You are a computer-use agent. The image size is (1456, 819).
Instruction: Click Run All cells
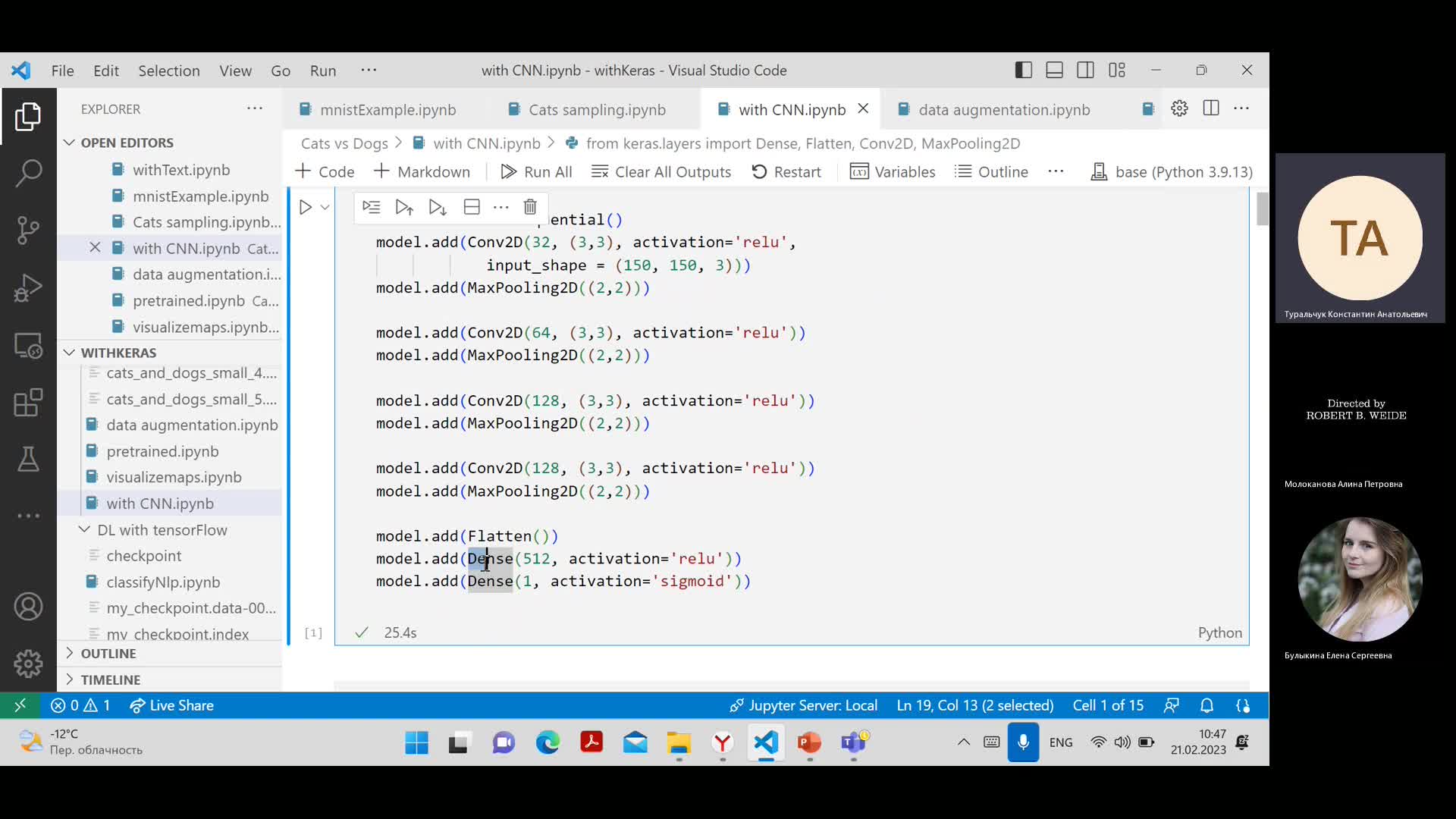[536, 171]
